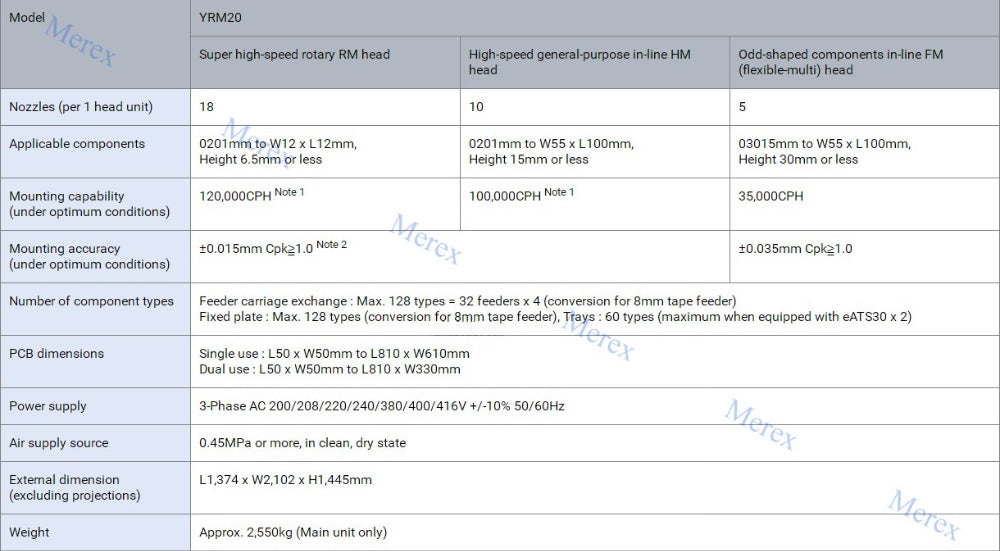Click the 'Height 30mm or less' component cell
Screen dimensions: 1000x551
pyautogui.click(x=798, y=160)
